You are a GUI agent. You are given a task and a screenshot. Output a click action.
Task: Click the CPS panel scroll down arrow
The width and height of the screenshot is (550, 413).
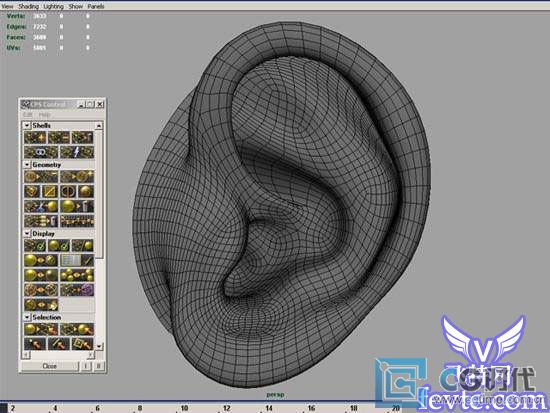[99, 346]
